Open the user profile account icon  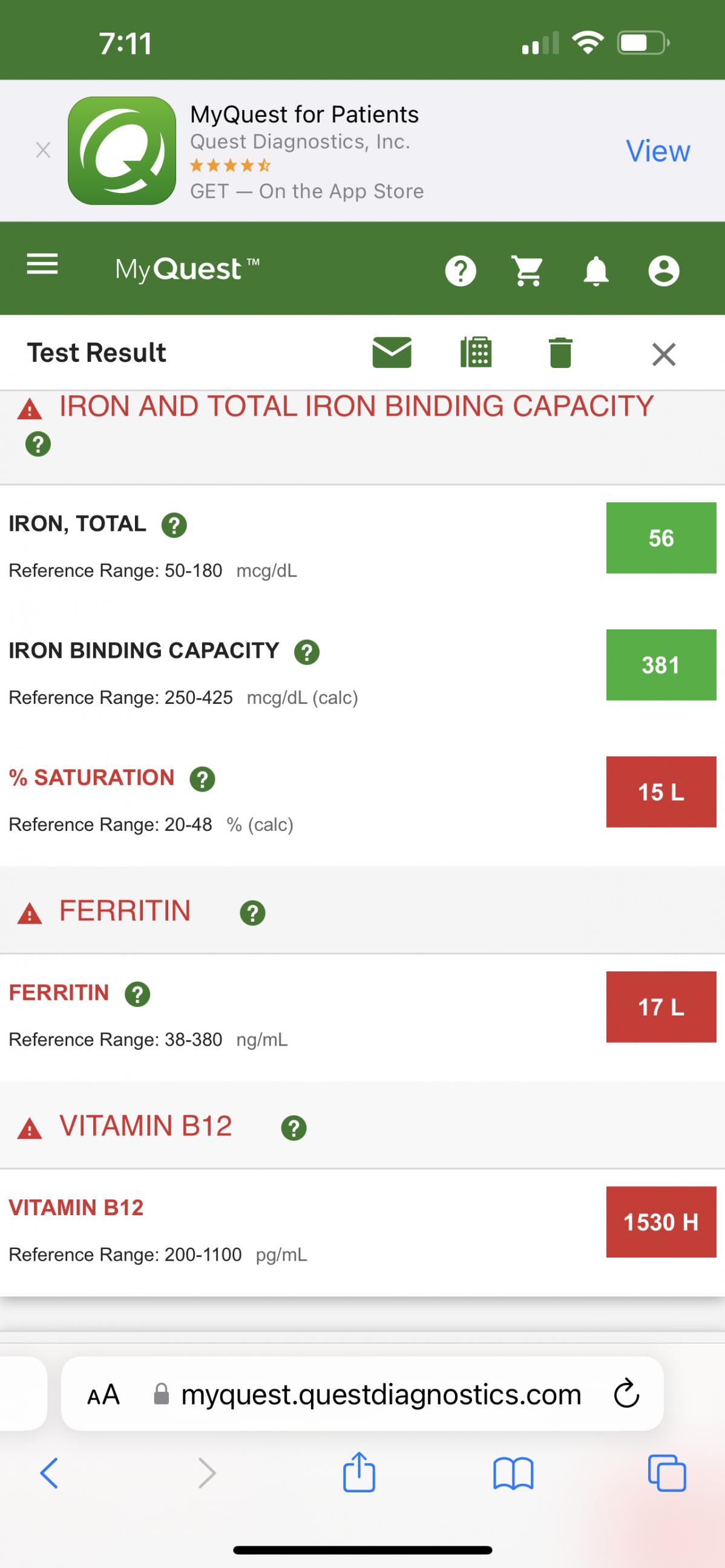point(663,271)
